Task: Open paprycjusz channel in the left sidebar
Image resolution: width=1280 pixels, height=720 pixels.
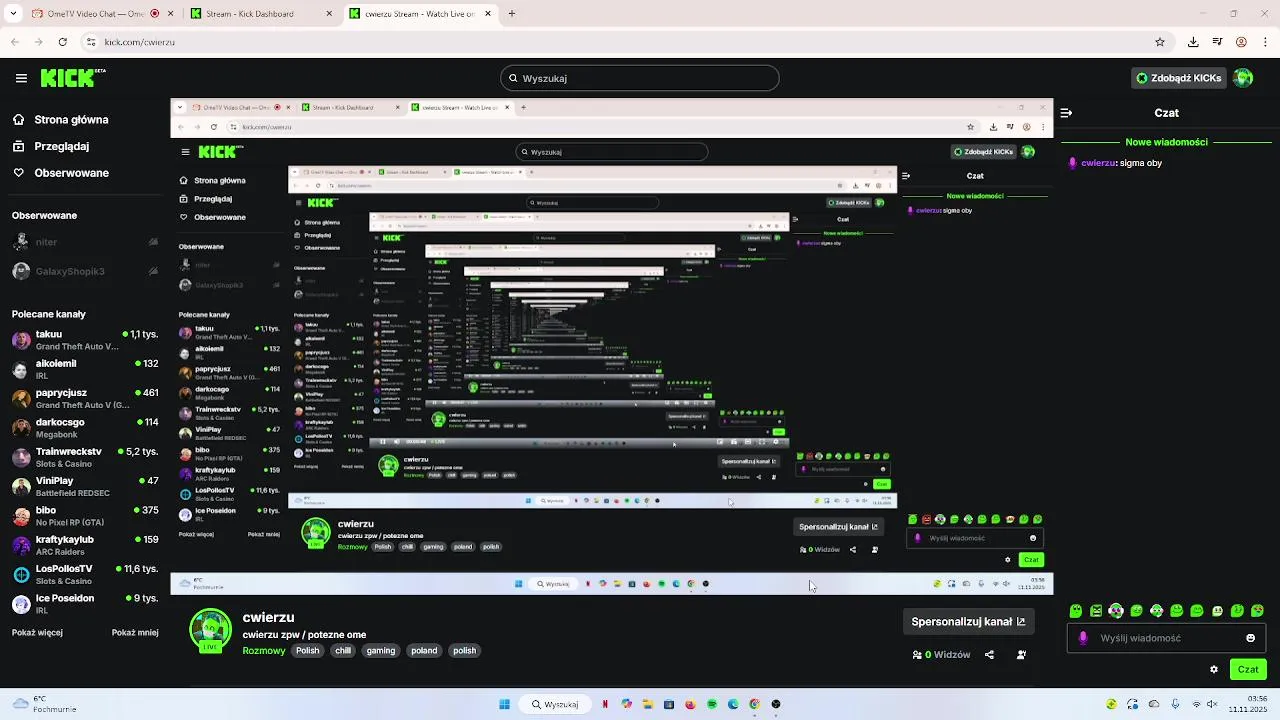Action: (x=85, y=398)
